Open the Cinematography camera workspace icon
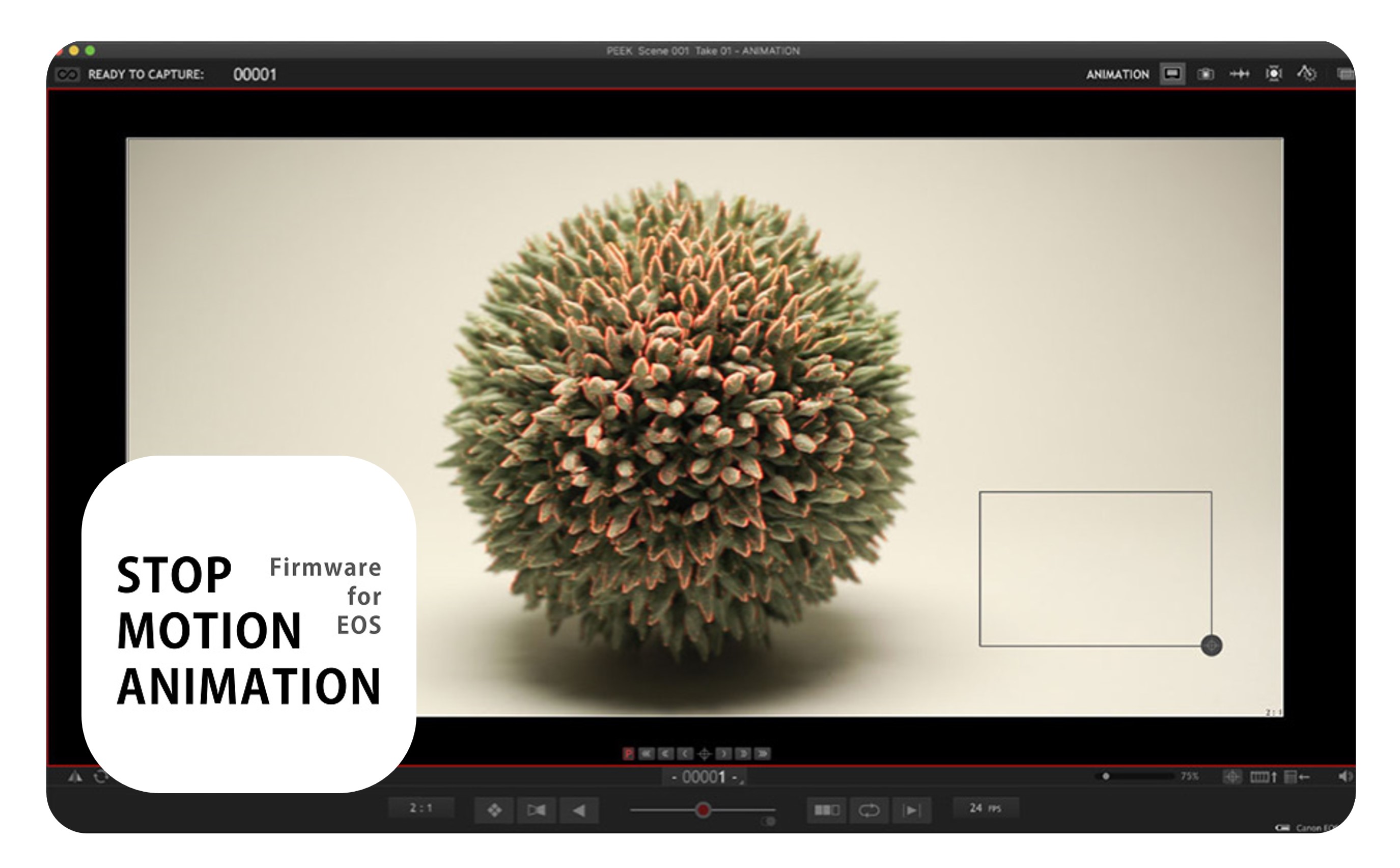The height and width of the screenshot is (868, 1400). click(1205, 74)
